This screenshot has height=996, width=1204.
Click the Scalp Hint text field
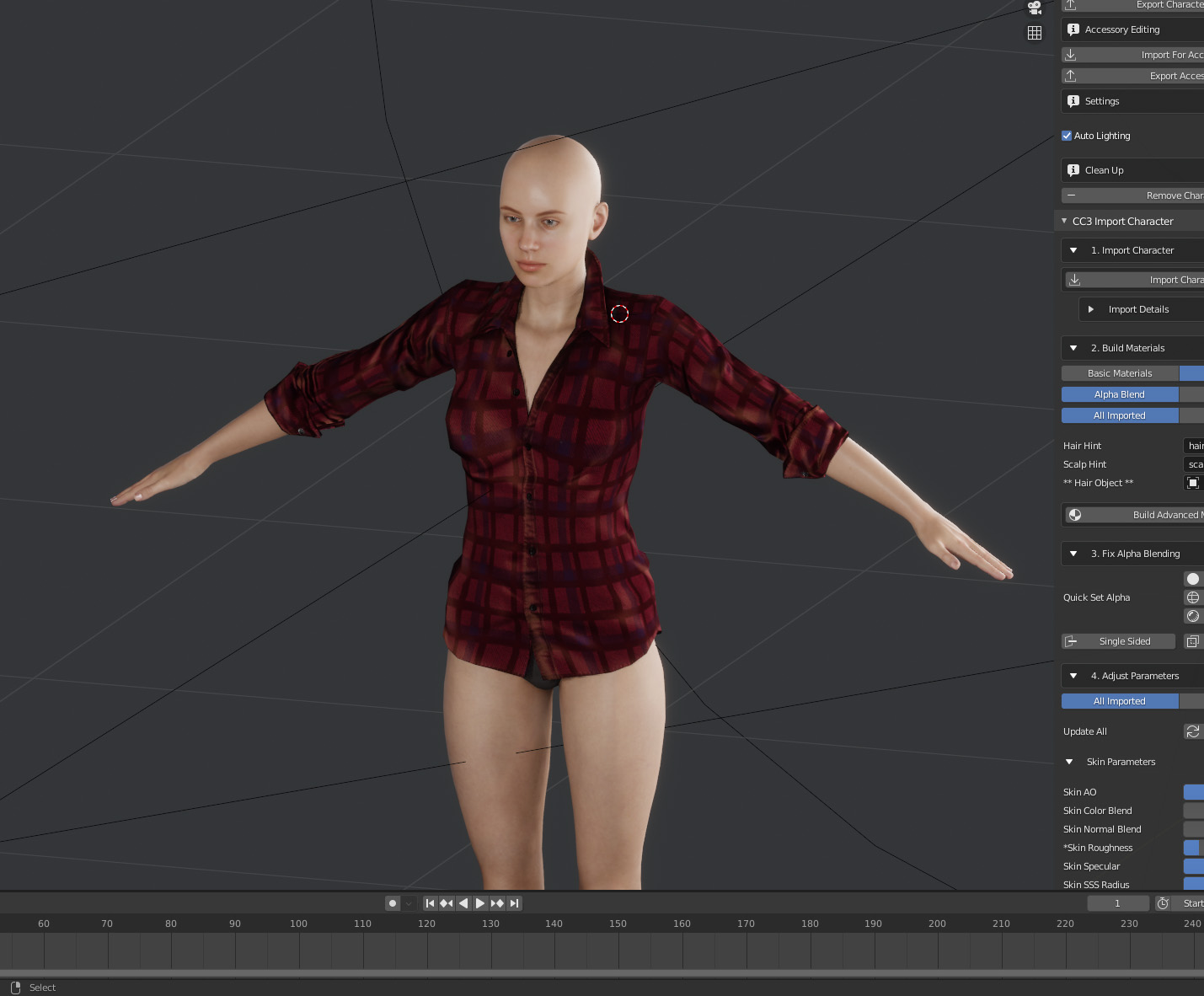coord(1194,464)
